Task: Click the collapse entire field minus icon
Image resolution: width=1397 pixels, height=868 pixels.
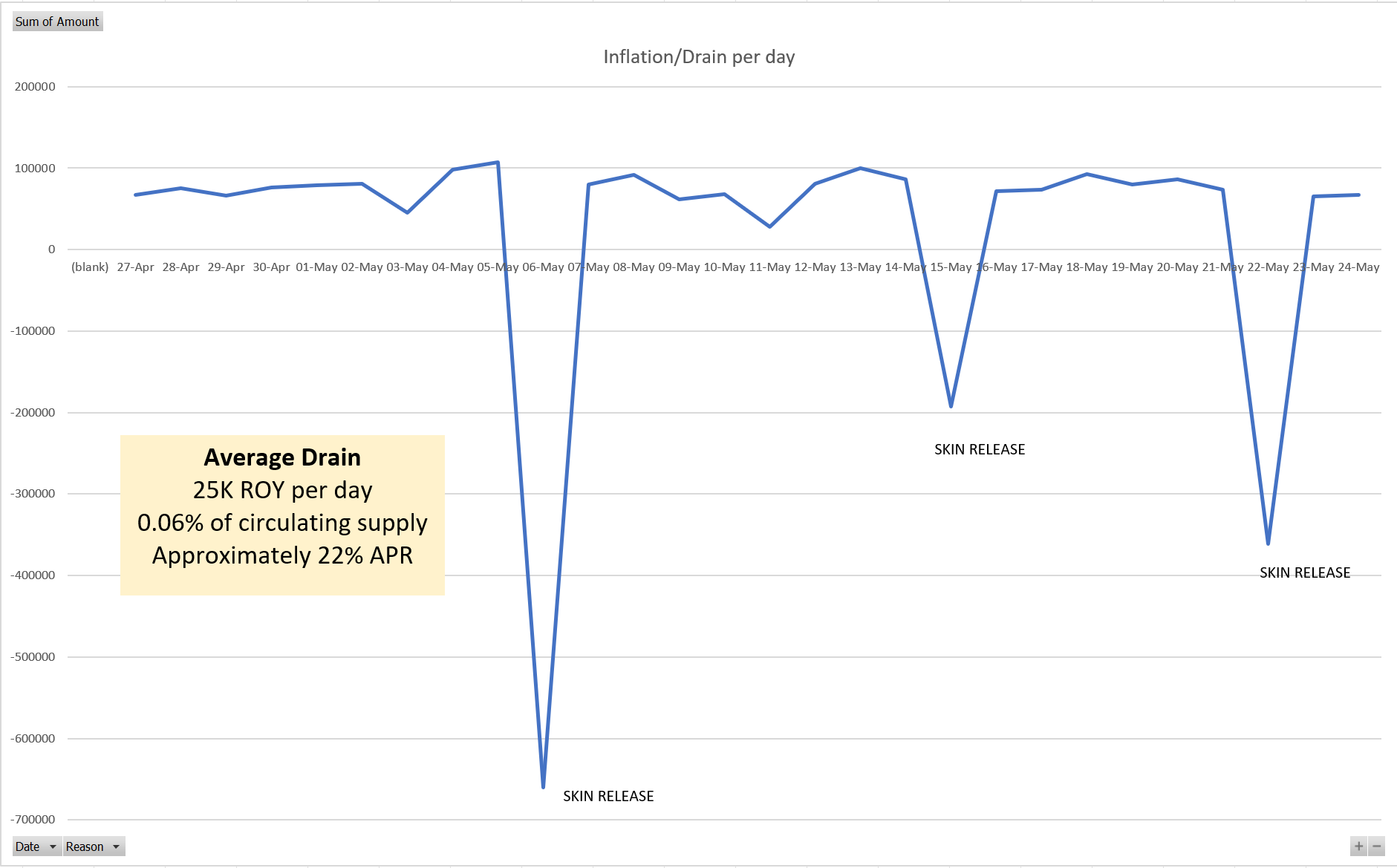Action: pos(1377,846)
